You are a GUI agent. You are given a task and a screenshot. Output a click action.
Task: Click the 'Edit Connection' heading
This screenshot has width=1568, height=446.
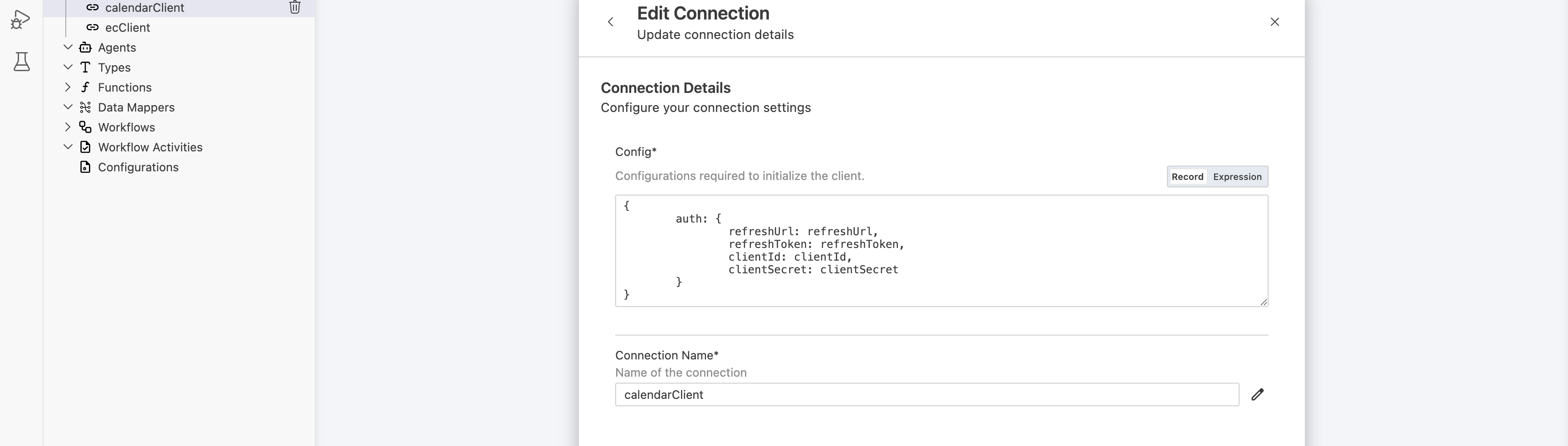click(703, 14)
